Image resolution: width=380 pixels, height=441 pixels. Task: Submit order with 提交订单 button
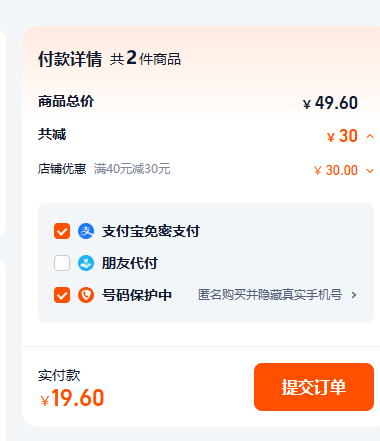pos(314,387)
